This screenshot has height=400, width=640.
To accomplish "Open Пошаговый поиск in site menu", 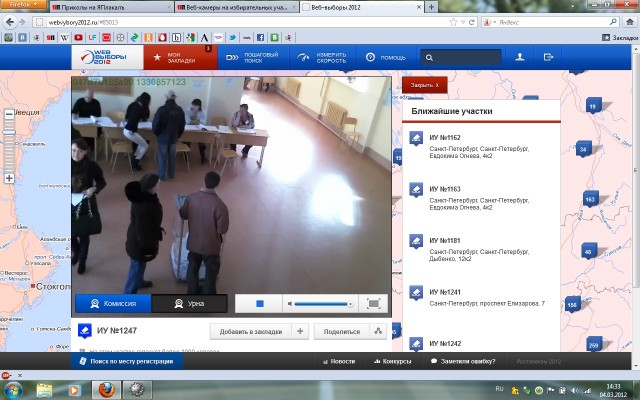I will tap(253, 57).
